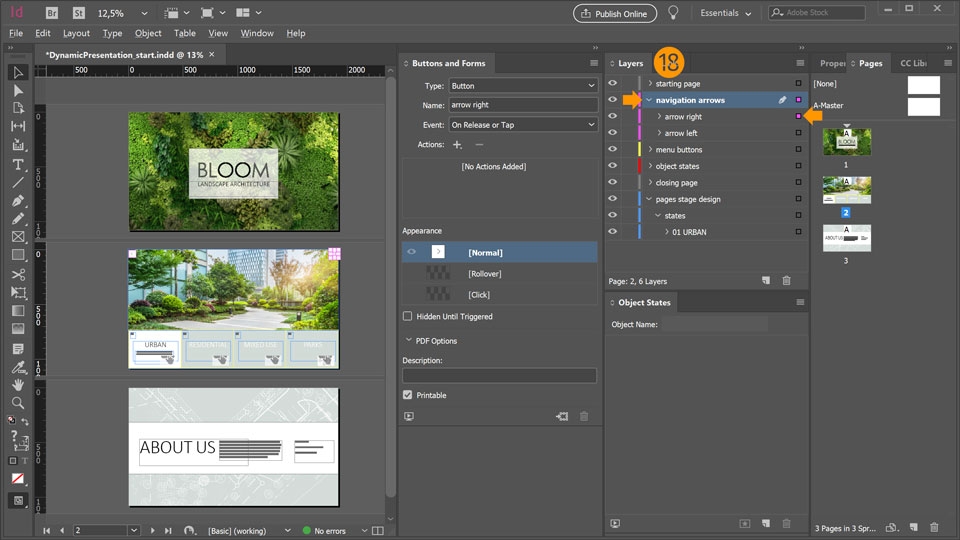
Task: Select the Eyedropper tool
Action: click(18, 367)
